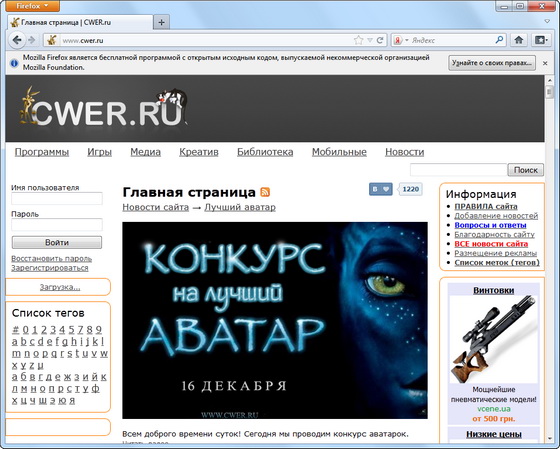Viewport: 560px width, 449px height.
Task: Open the Программы menu
Action: click(x=42, y=152)
